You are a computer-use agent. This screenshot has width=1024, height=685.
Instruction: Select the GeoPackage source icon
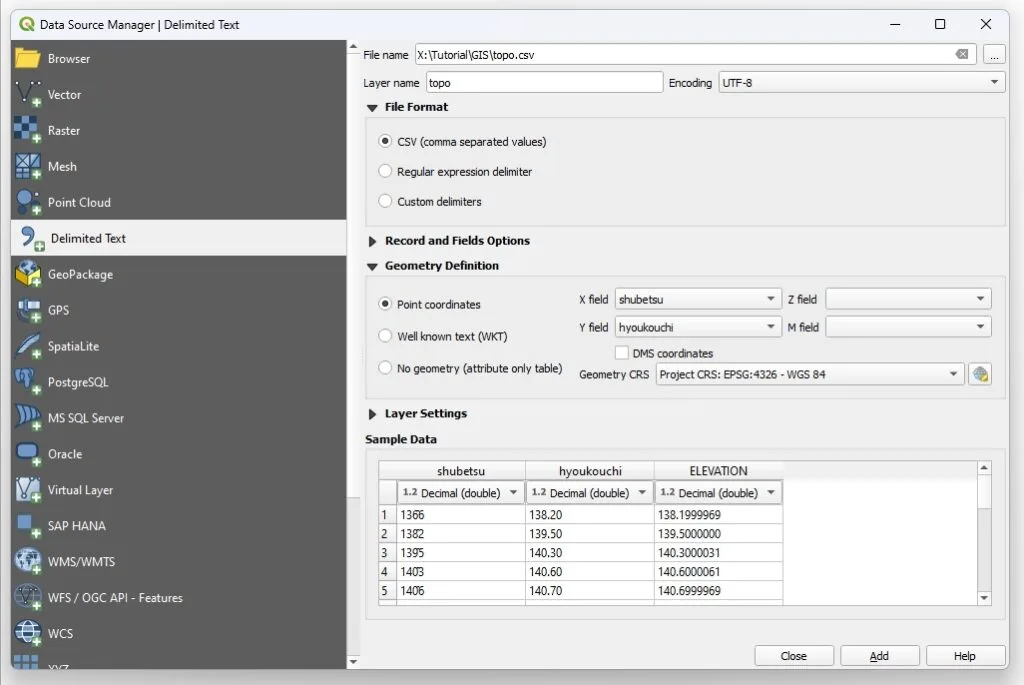28,274
